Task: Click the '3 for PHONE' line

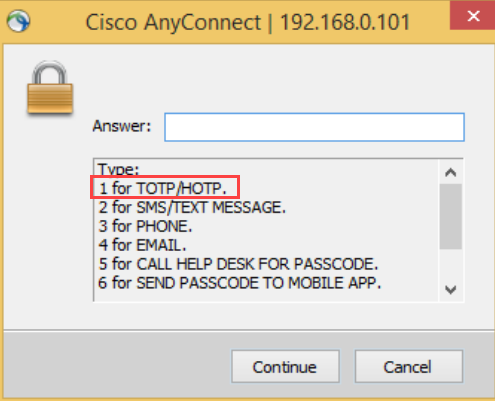Action: pos(145,226)
